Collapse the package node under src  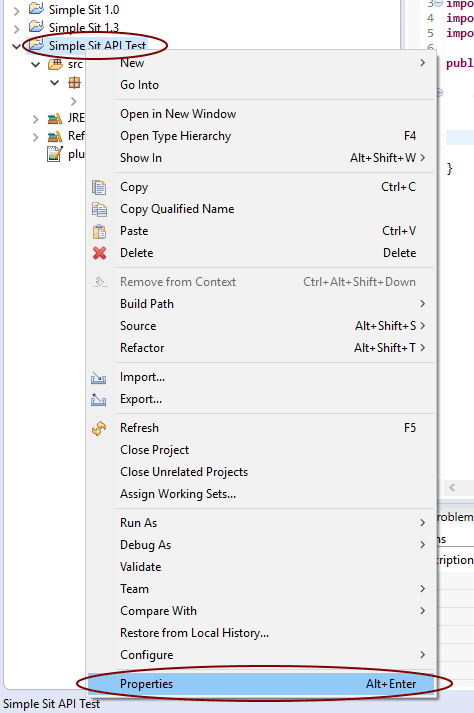tap(55, 83)
